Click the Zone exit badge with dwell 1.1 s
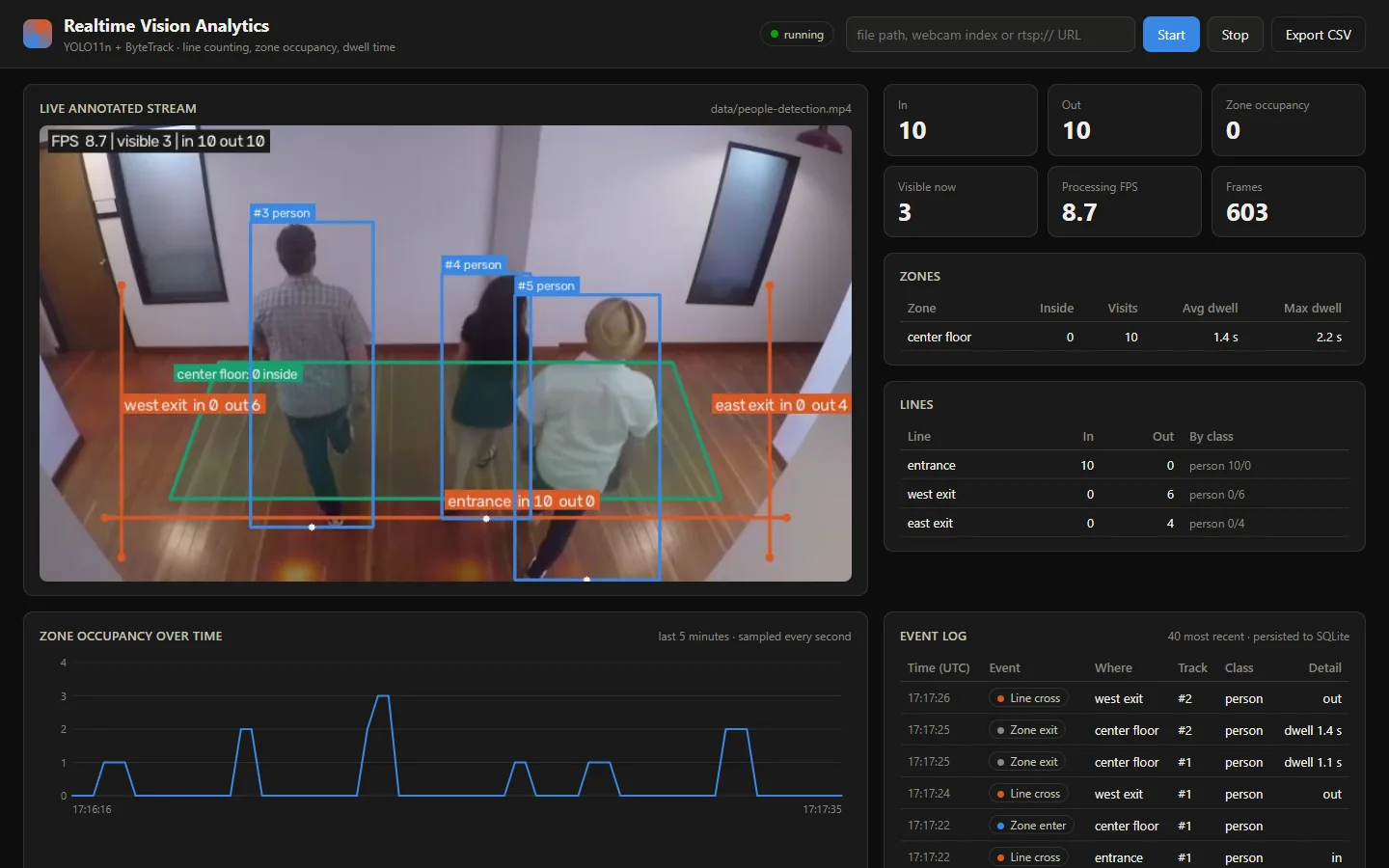The image size is (1389, 868). (1027, 762)
